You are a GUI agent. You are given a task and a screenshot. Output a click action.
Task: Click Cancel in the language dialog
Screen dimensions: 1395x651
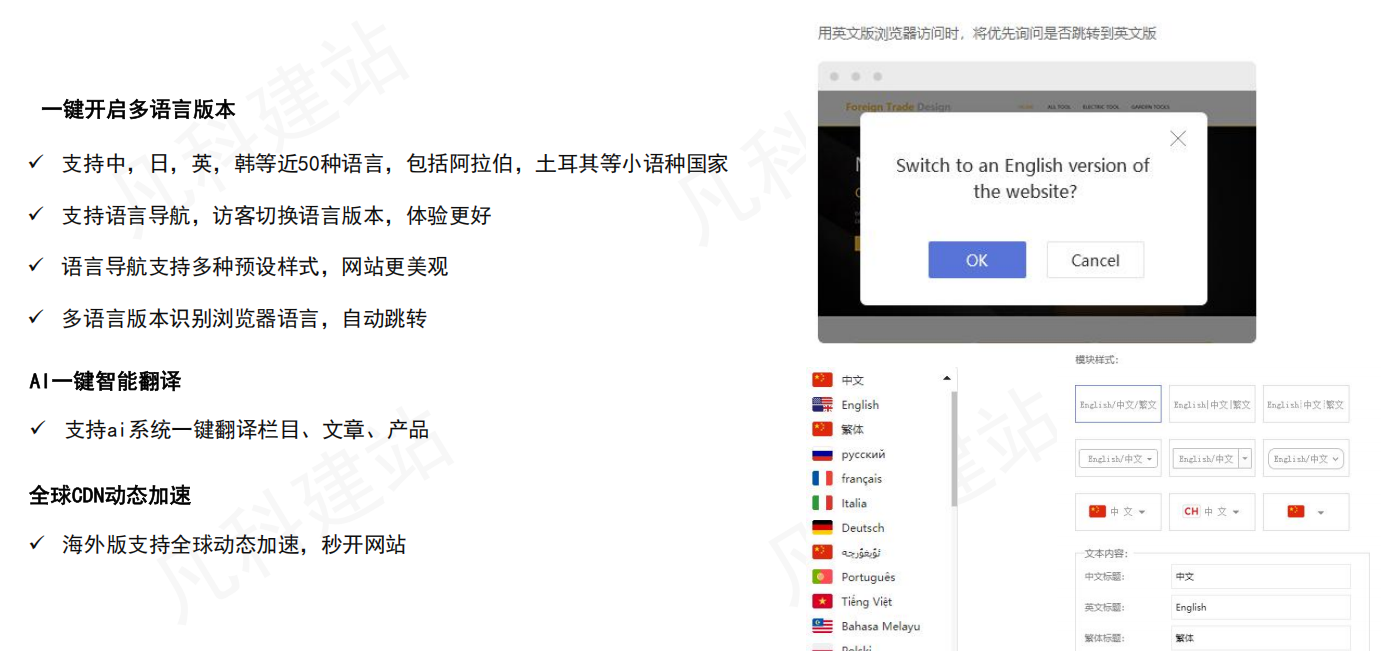(1095, 260)
